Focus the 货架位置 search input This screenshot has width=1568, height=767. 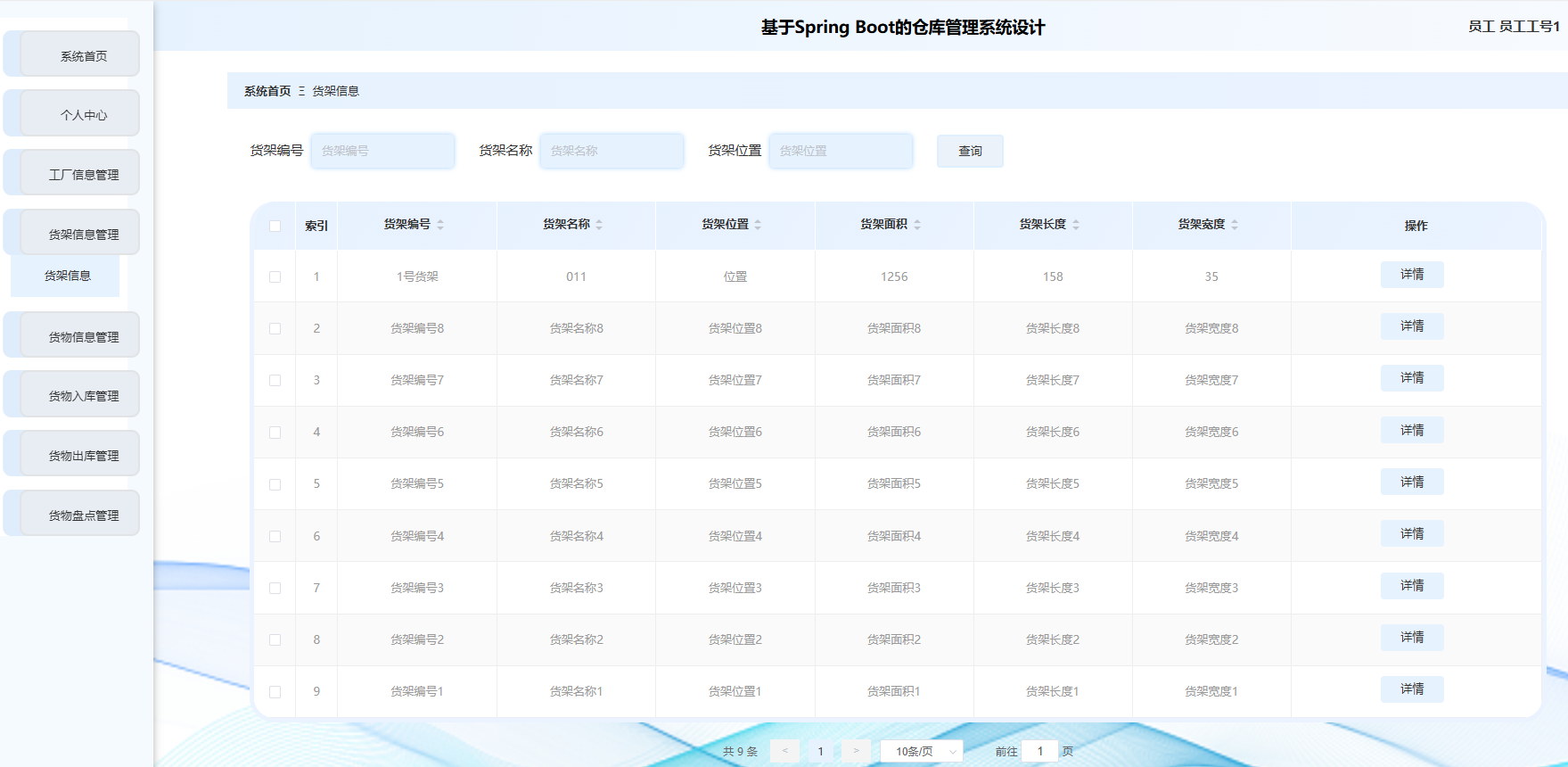tap(841, 151)
